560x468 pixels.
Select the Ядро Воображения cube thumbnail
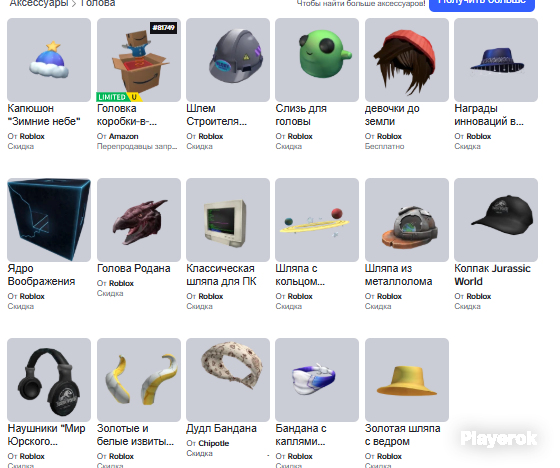point(49,220)
